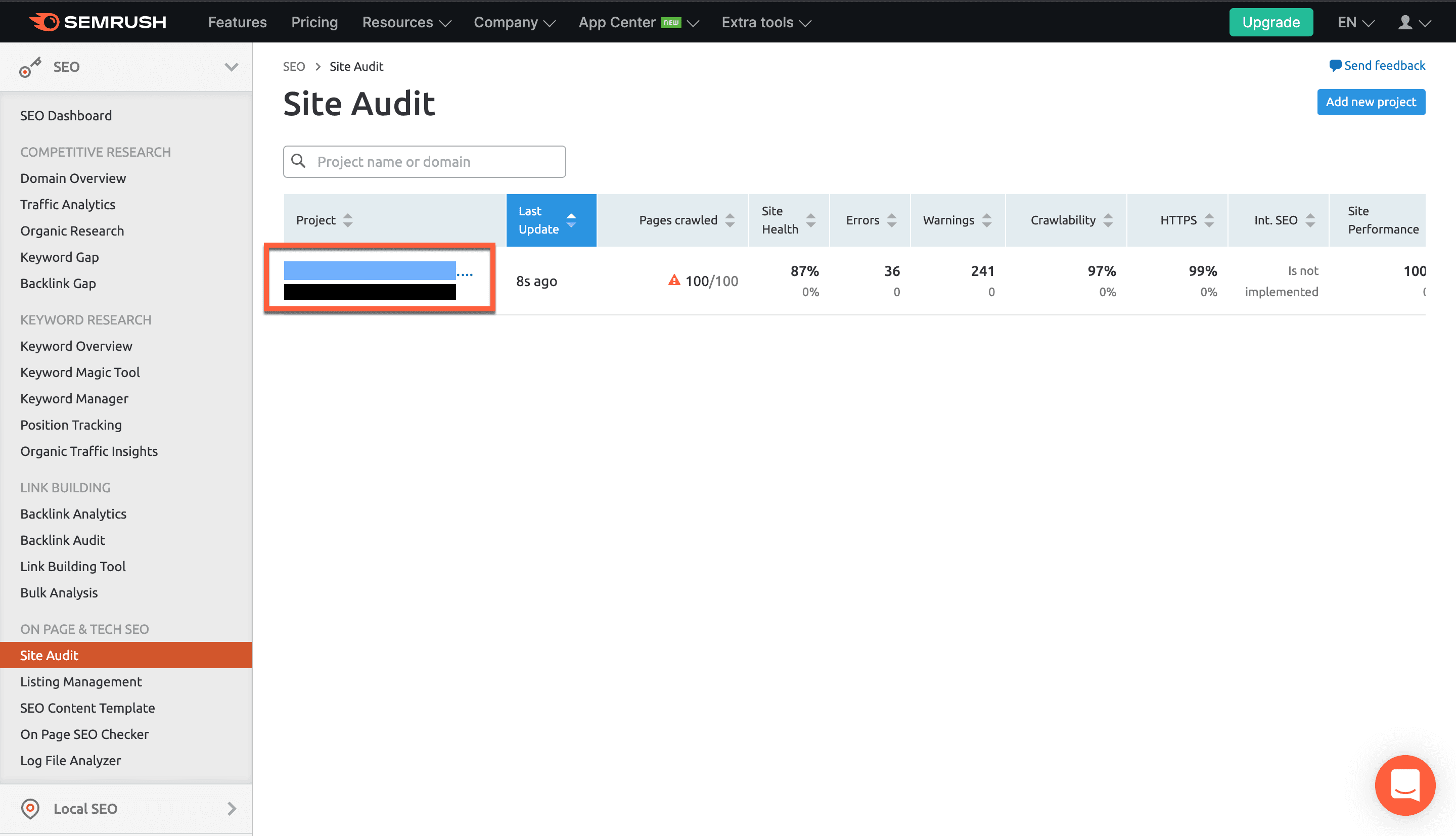Click the green Upgrade button
Screen dimensions: 1456x836
(1270, 22)
